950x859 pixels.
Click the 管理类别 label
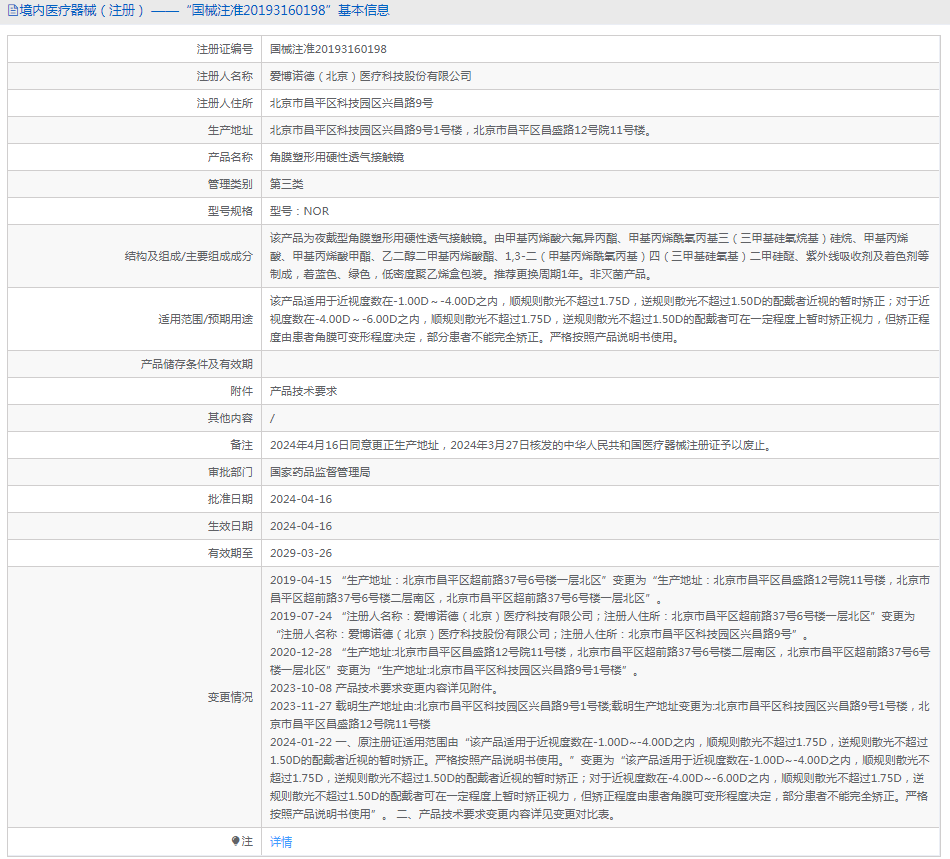[x=230, y=184]
